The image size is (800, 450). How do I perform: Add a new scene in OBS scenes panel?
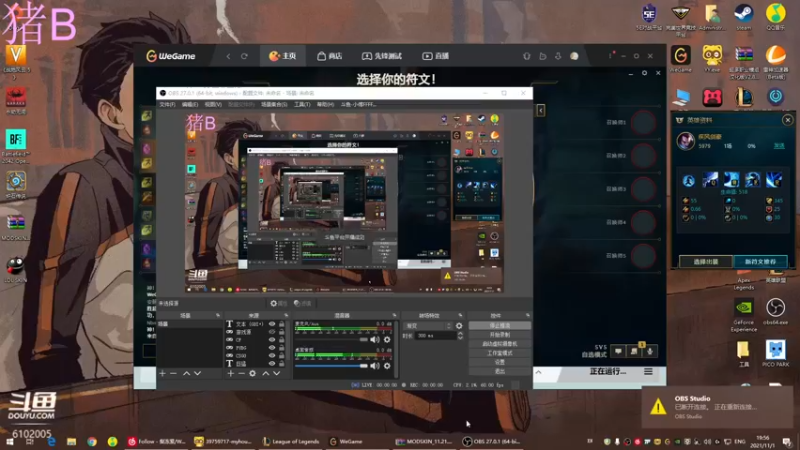tap(162, 373)
